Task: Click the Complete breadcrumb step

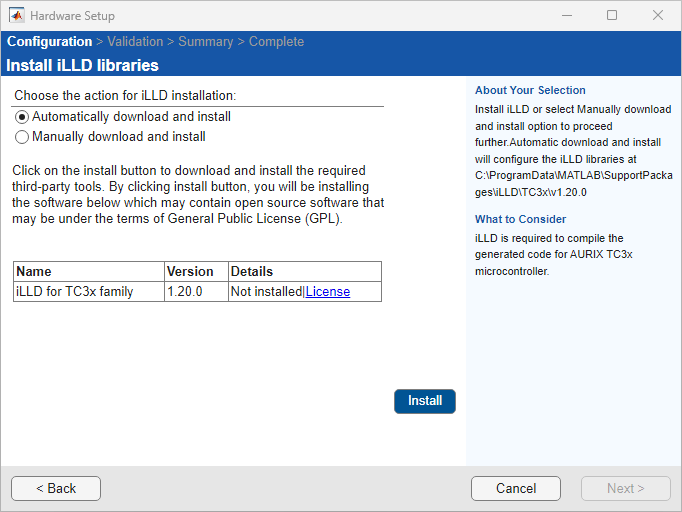Action: (x=276, y=42)
